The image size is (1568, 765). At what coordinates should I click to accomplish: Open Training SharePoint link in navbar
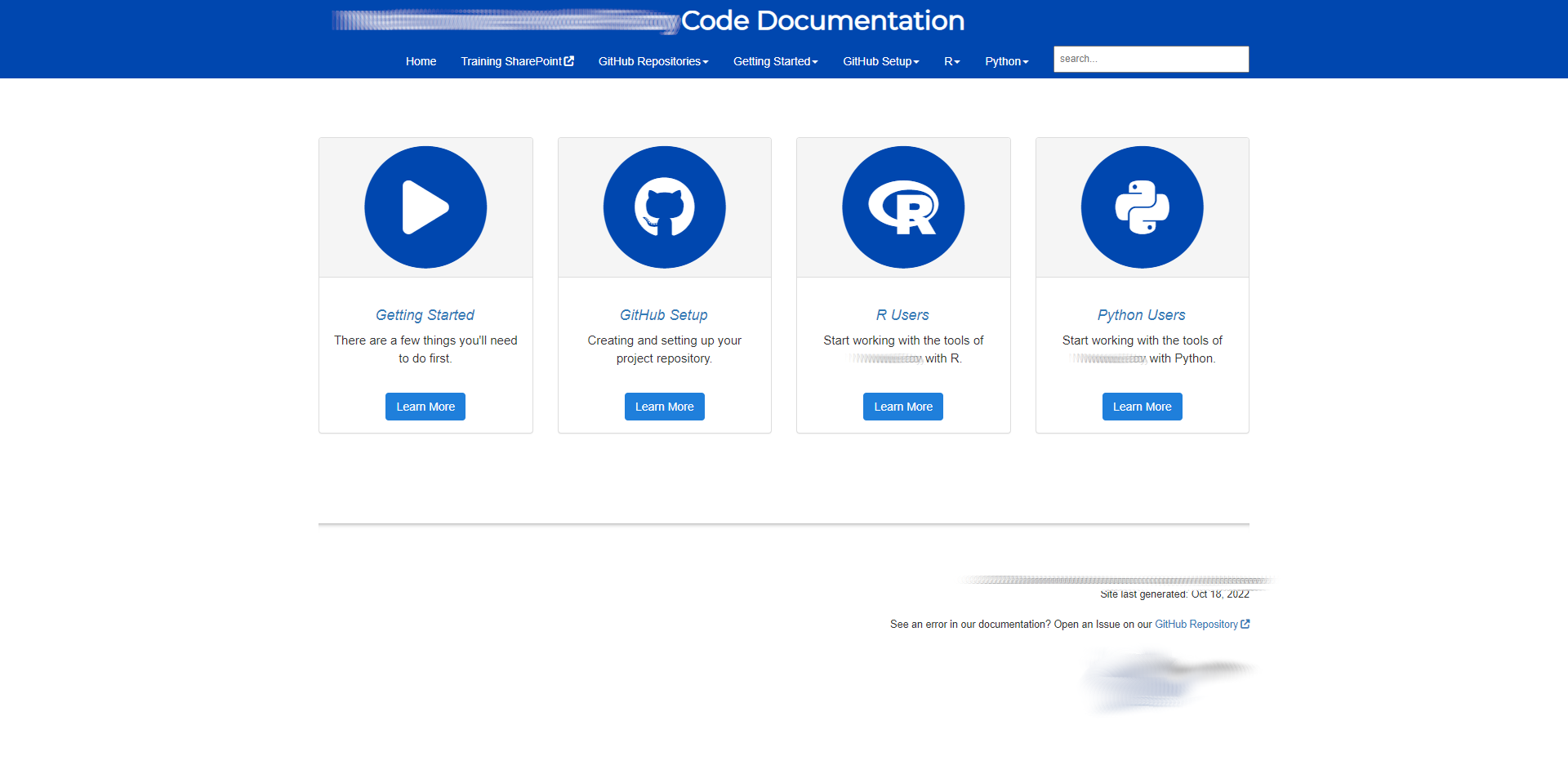pos(517,61)
